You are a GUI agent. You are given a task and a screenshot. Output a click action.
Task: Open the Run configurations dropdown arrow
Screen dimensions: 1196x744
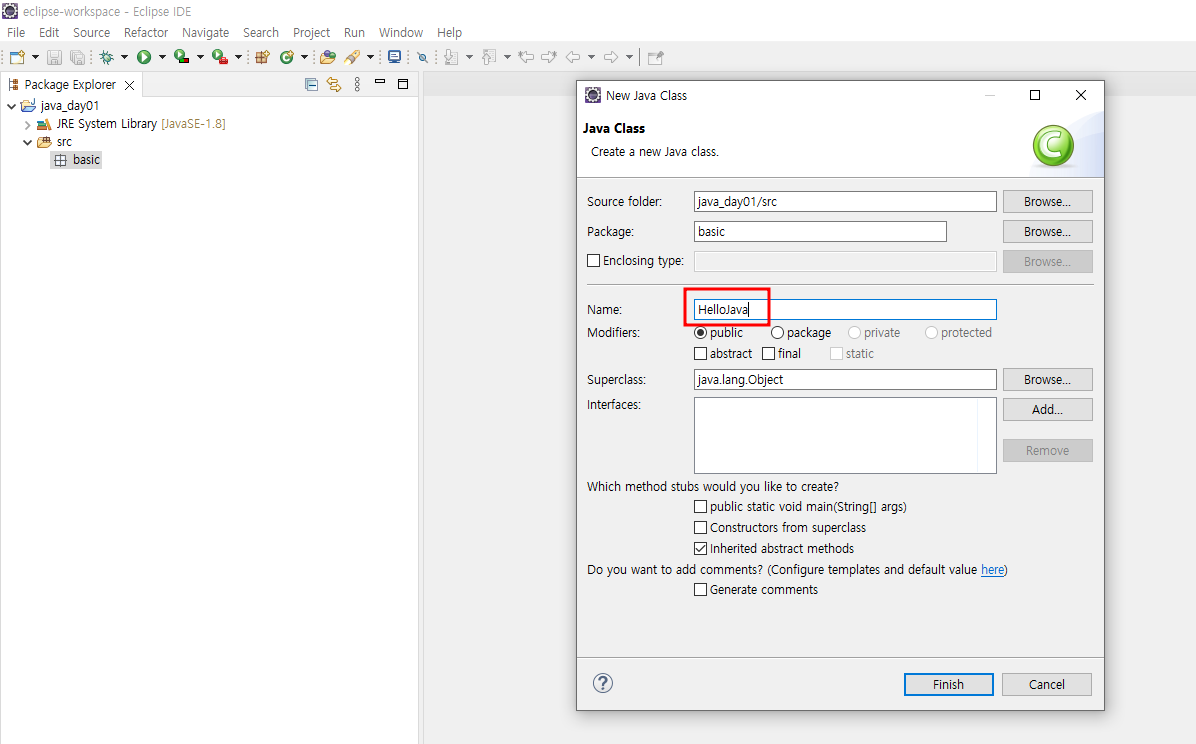(x=162, y=57)
